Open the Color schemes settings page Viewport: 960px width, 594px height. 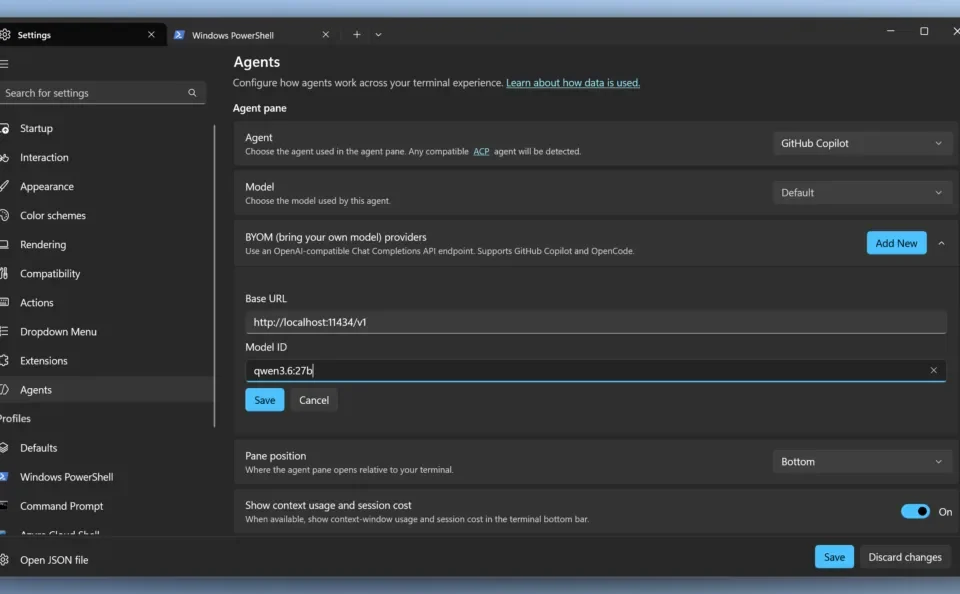point(107,216)
